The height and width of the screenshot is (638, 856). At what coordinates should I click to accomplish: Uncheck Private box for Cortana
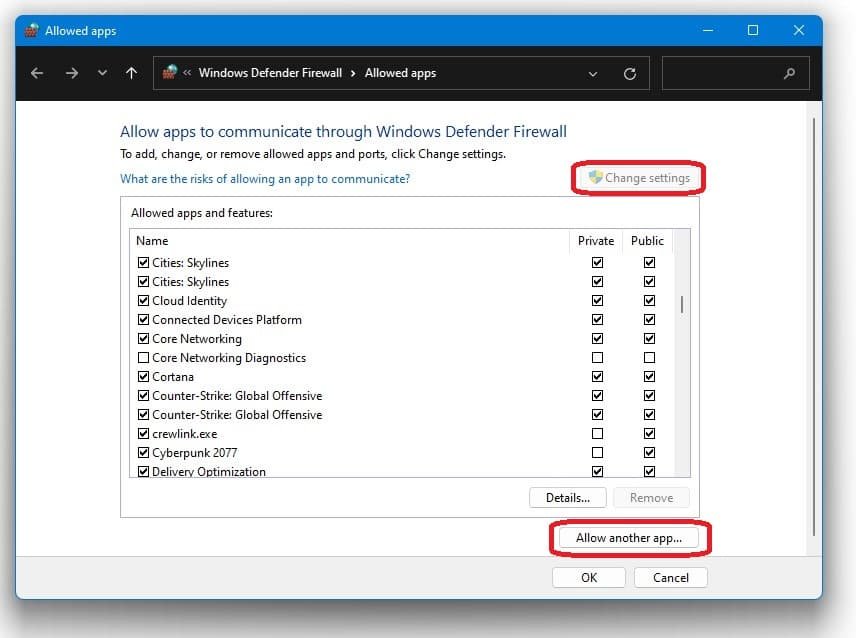point(598,377)
